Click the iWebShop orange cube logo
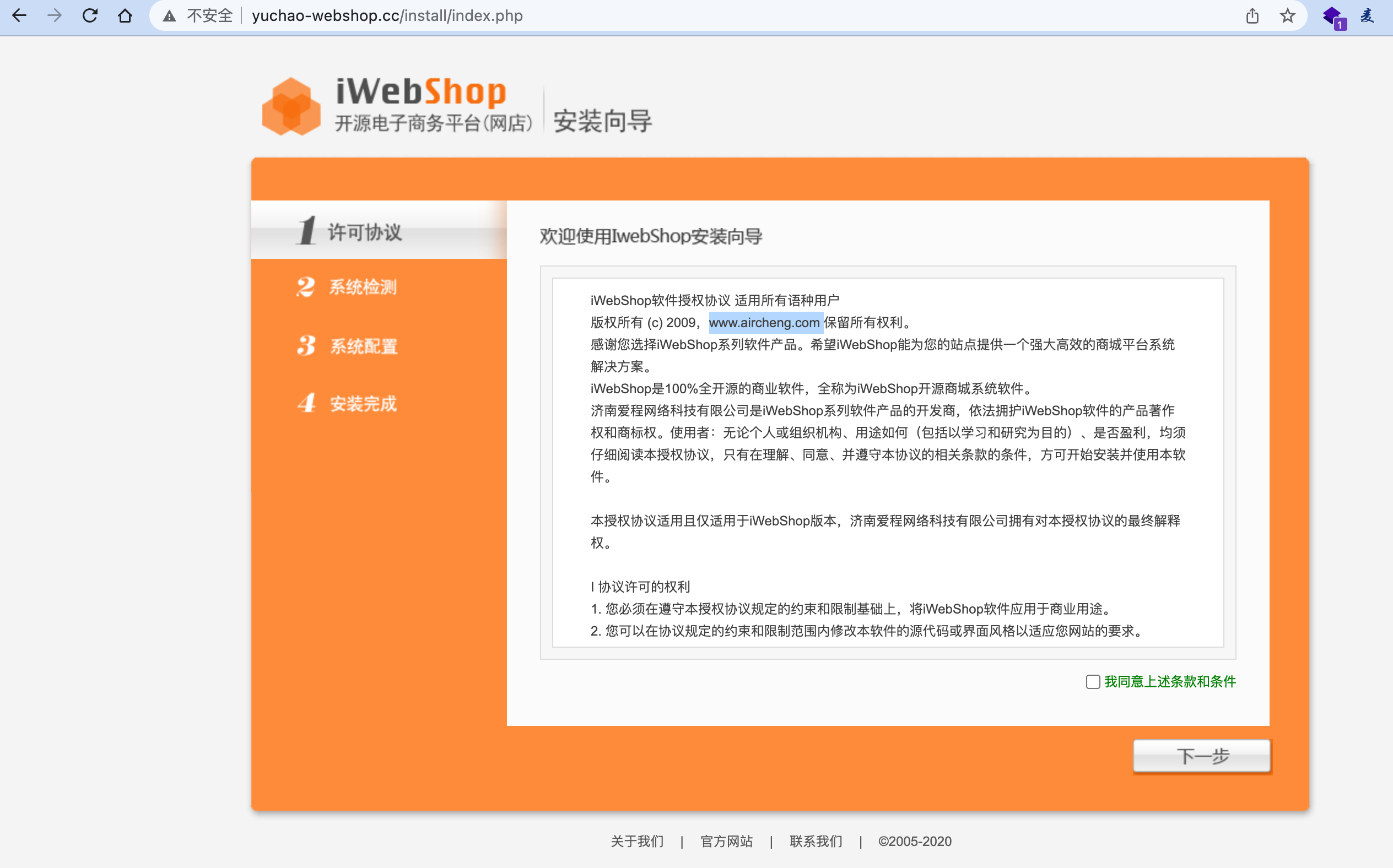 (291, 107)
